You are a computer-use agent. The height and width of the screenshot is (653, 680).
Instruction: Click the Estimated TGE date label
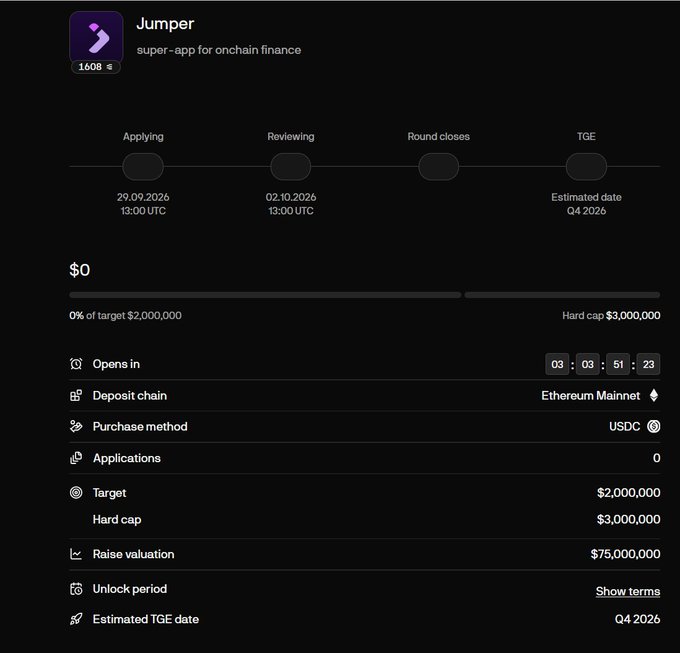146,619
